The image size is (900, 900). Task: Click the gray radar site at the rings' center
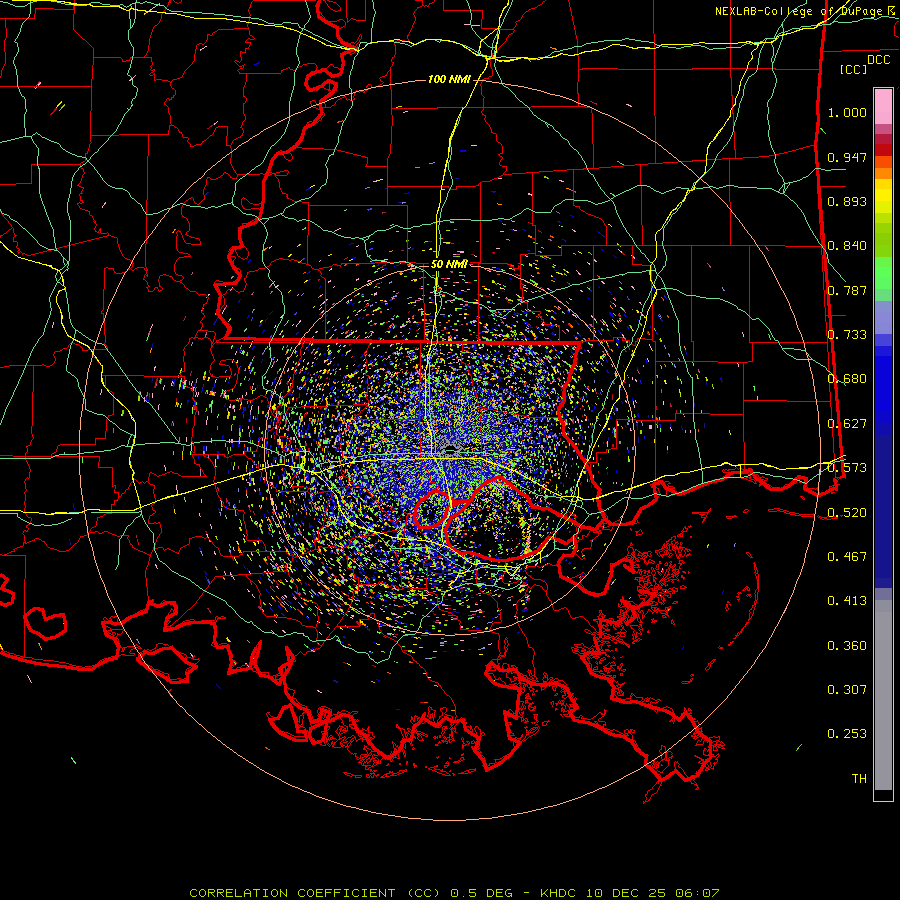tap(449, 451)
